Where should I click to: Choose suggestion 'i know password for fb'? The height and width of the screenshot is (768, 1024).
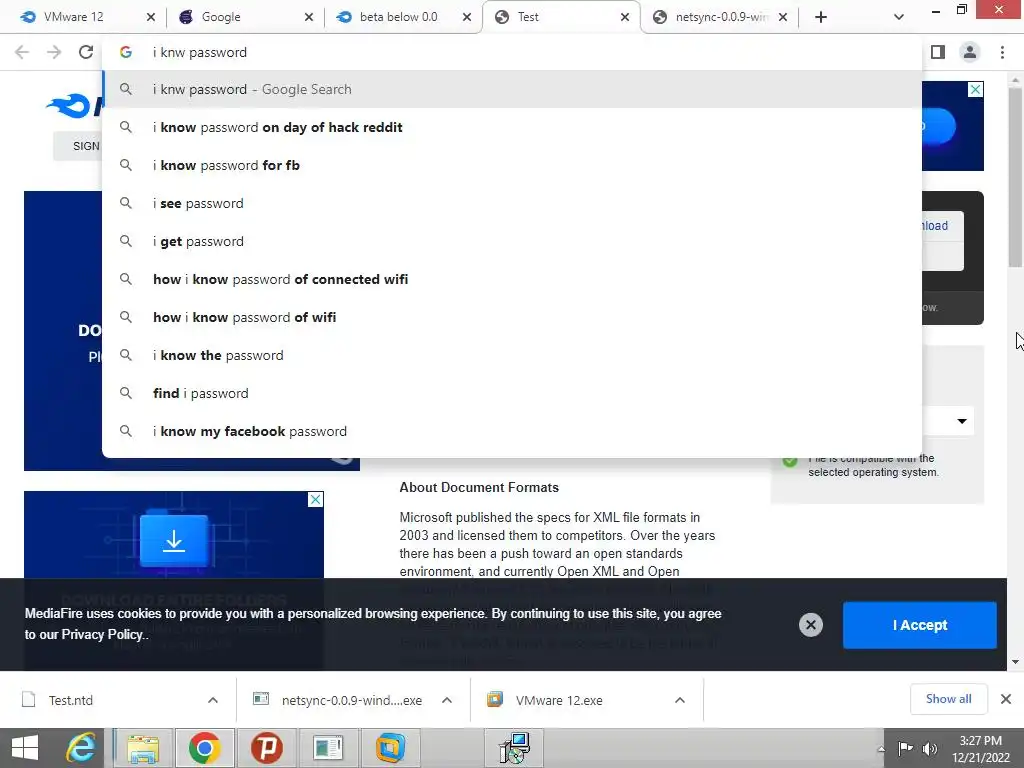click(x=512, y=165)
